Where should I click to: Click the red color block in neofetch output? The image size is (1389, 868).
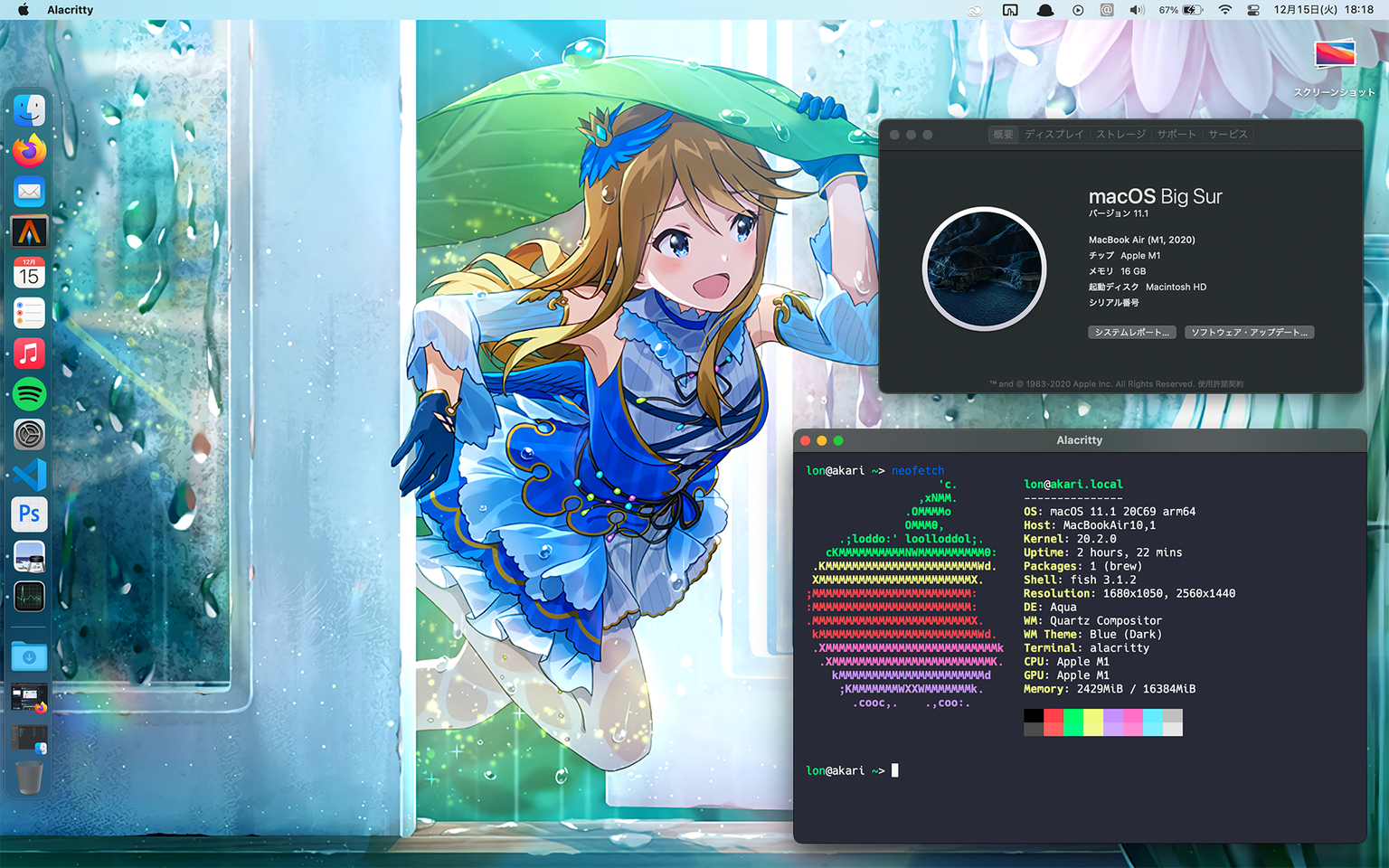coord(1053,717)
